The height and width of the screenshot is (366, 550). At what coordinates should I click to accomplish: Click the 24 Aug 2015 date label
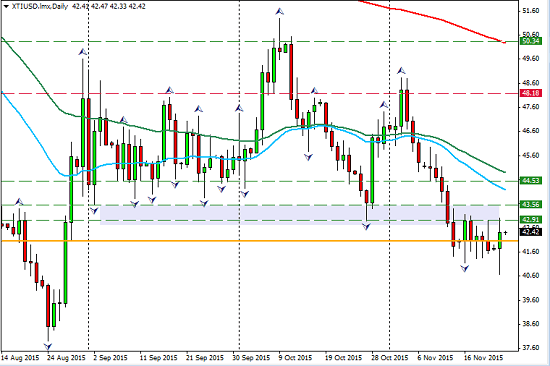[66, 358]
